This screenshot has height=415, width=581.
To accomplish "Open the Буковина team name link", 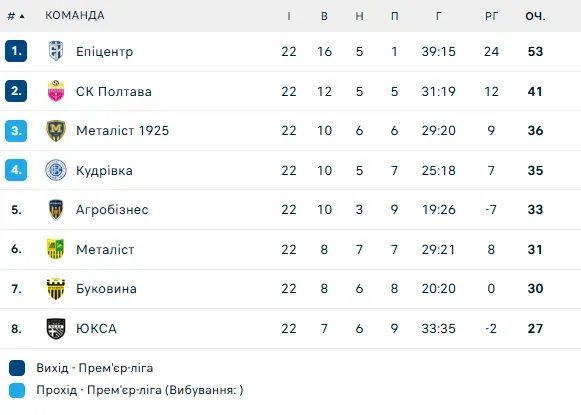I will [x=106, y=289].
